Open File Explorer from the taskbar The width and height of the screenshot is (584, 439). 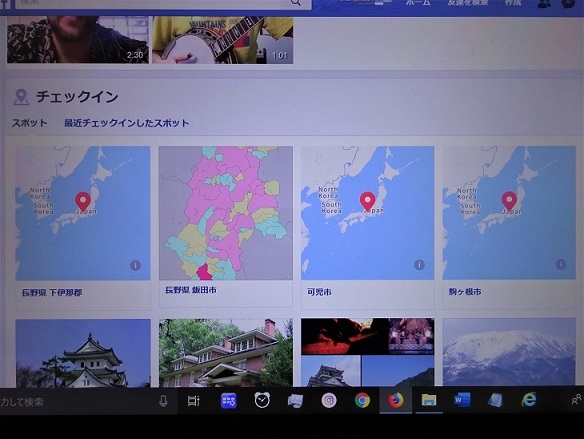[429, 401]
